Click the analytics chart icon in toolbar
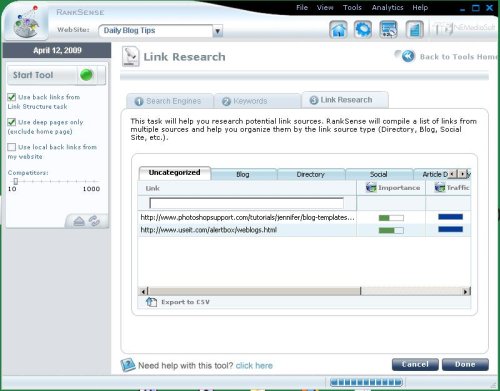 click(414, 29)
